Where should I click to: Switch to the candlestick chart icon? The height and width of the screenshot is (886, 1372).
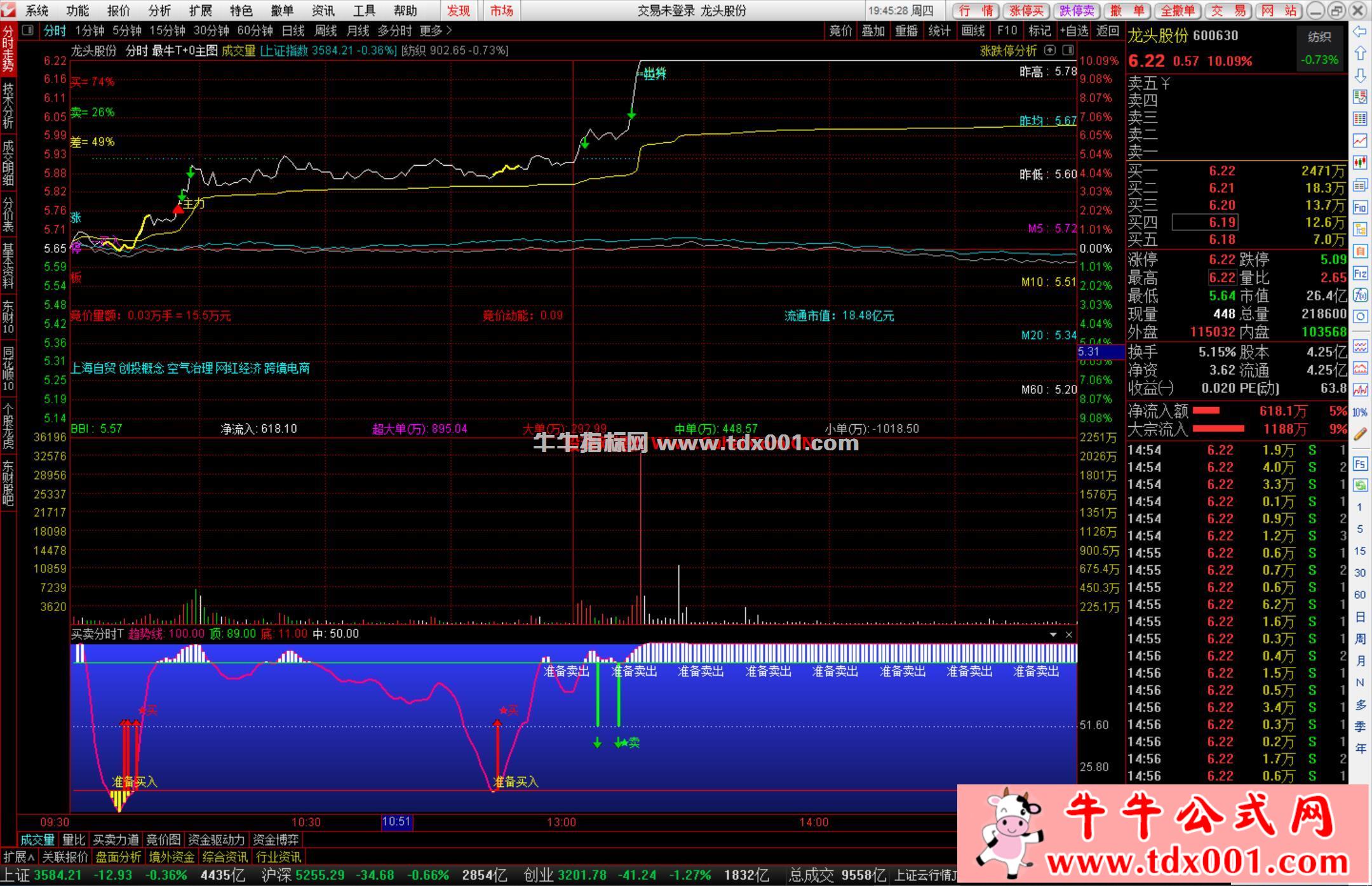[x=1360, y=163]
